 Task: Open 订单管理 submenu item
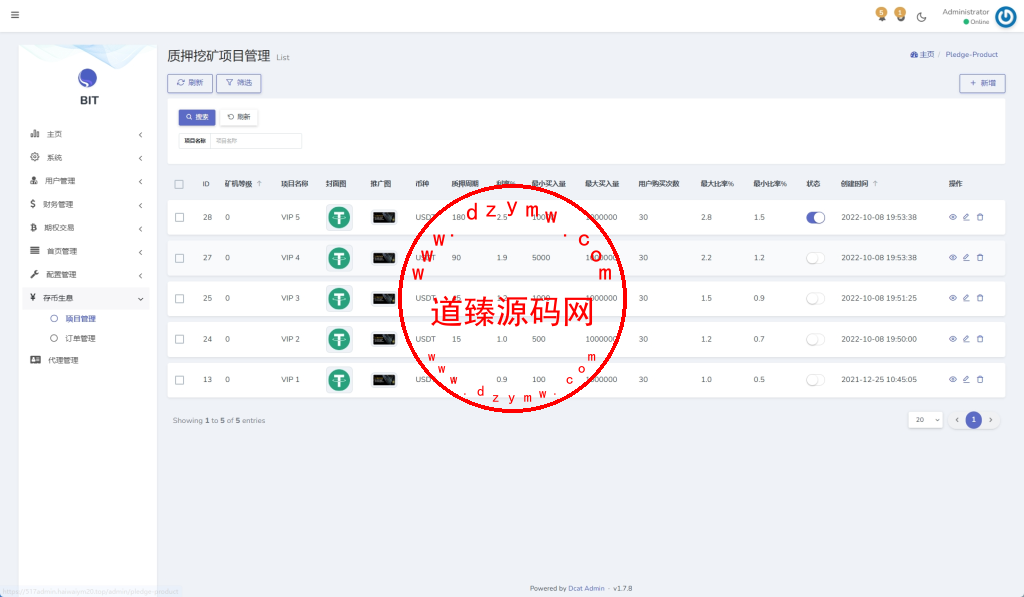pyautogui.click(x=80, y=338)
